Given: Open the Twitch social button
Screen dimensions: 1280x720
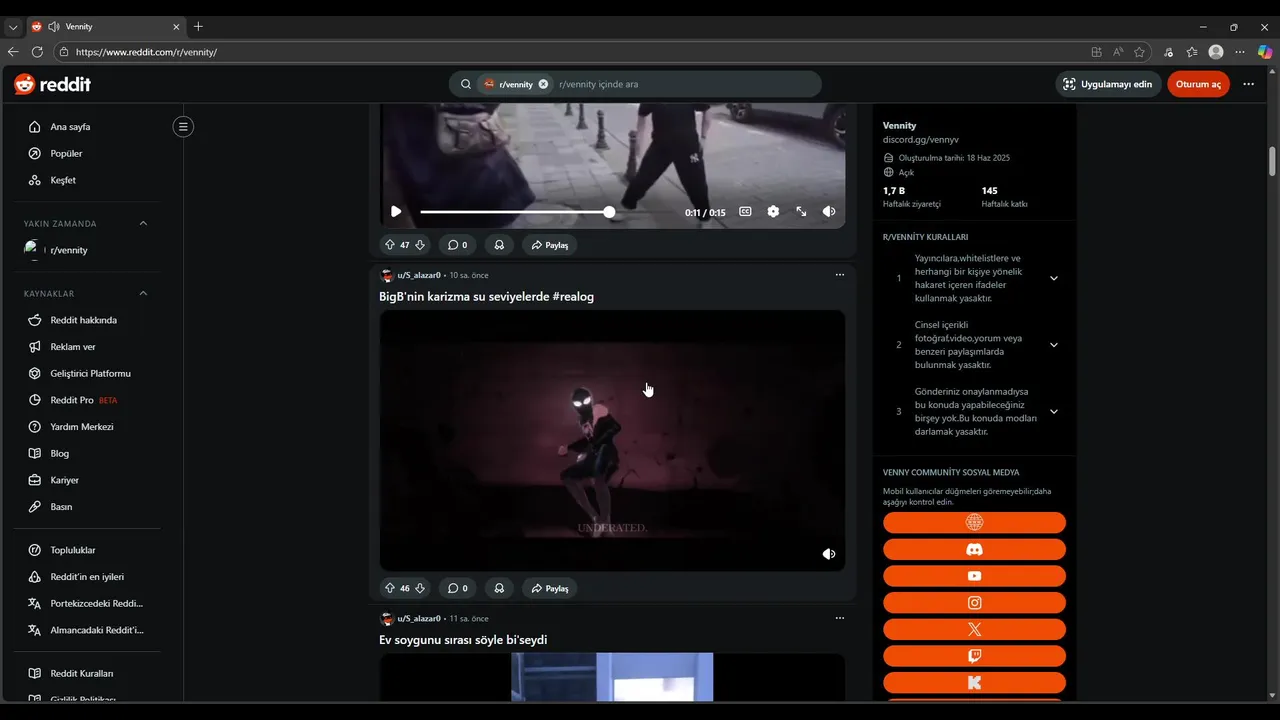Looking at the screenshot, I should (x=974, y=657).
